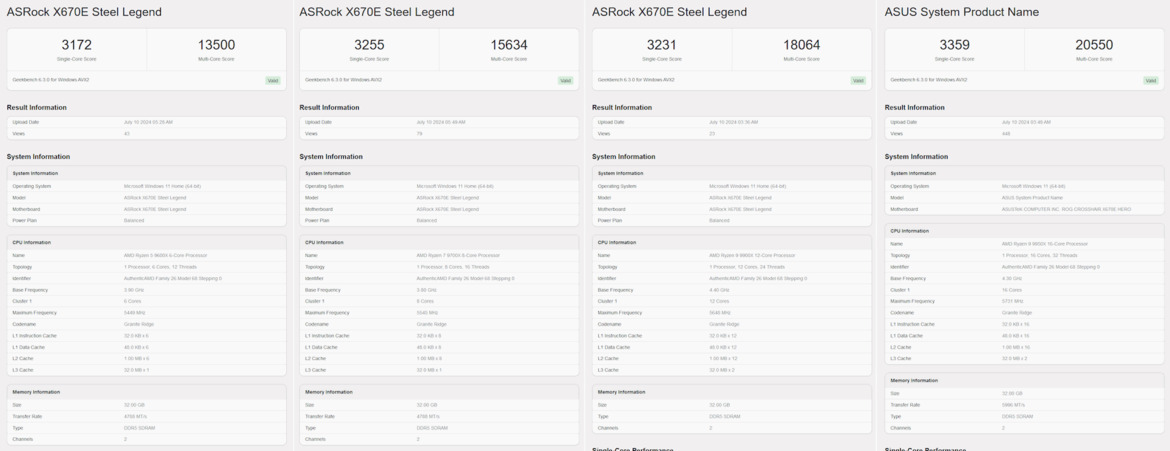Viewport: 1170px width, 451px height.
Task: Click the ROG CROSSHAIR X670E HERO motherboard value
Action: 1066,209
